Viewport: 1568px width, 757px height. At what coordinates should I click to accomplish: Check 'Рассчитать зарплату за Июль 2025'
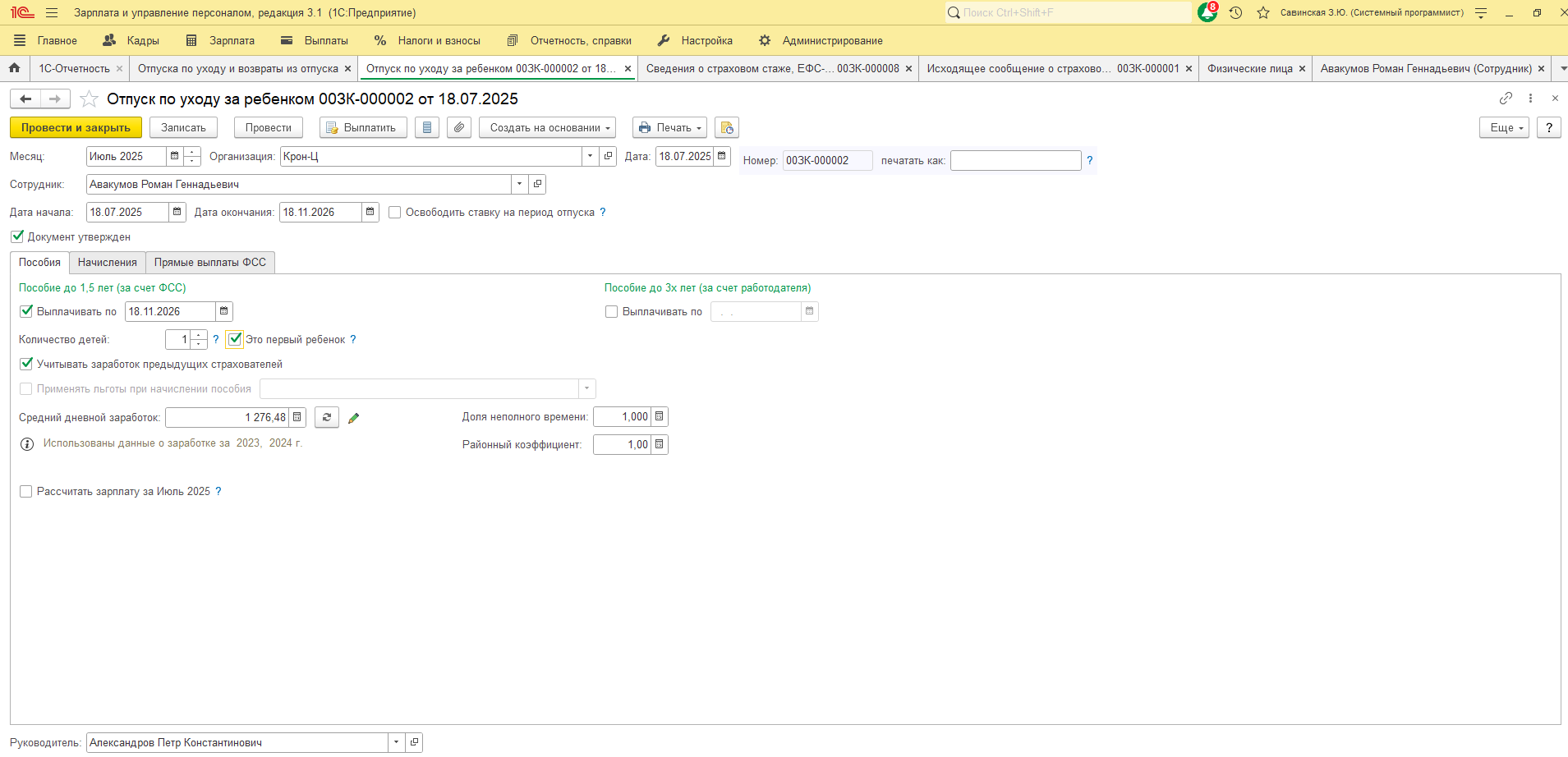tap(26, 492)
